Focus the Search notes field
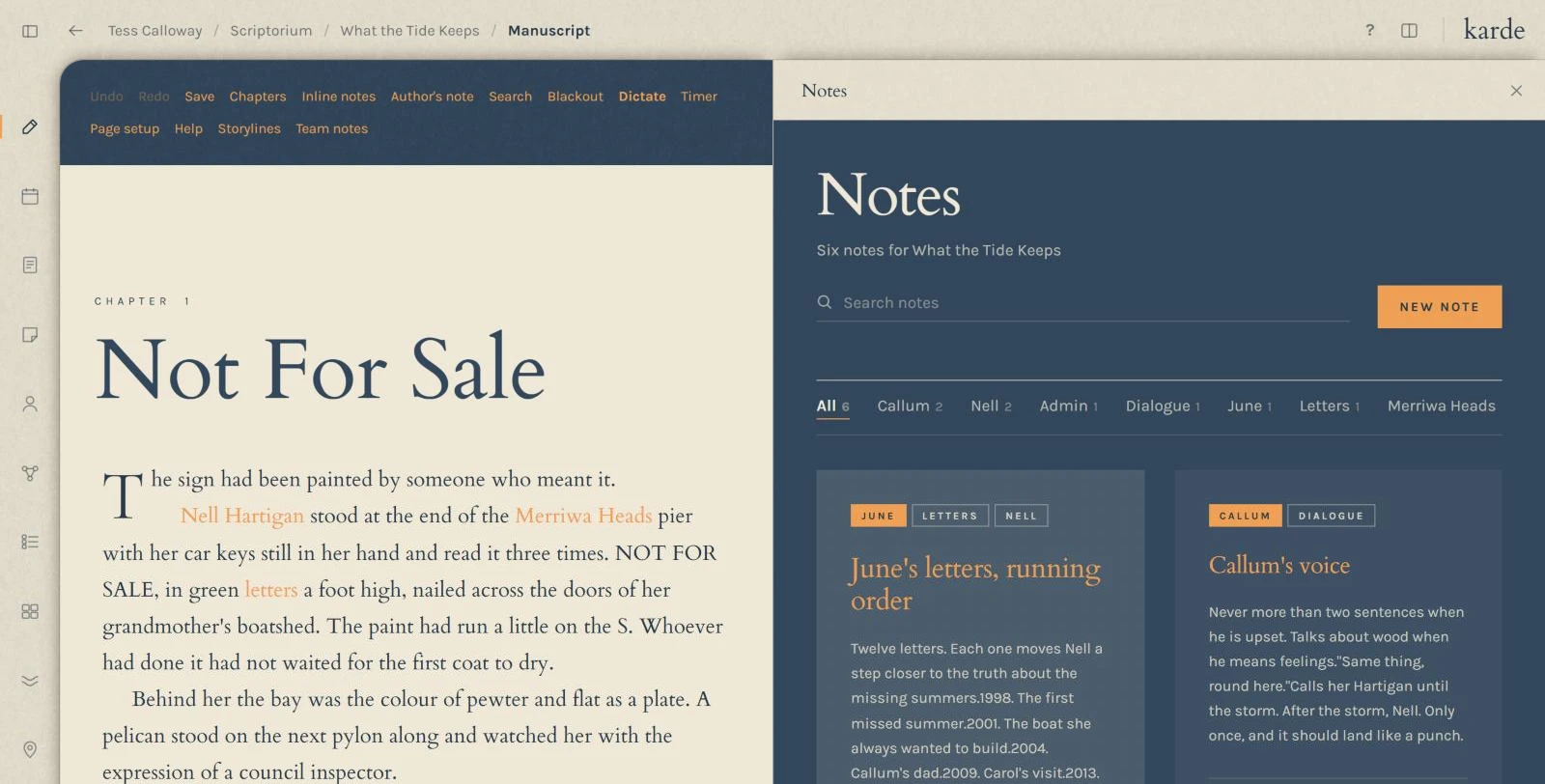The width and height of the screenshot is (1545, 784). click(1082, 302)
